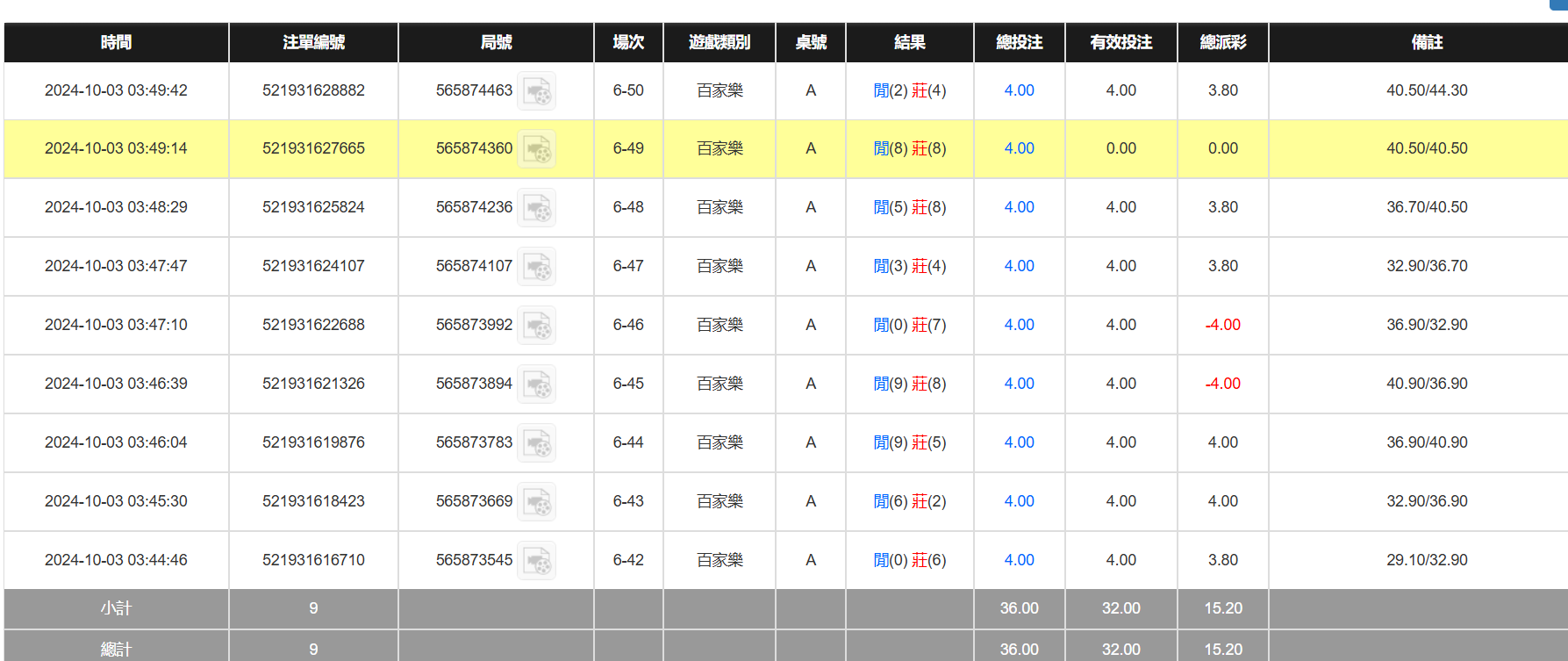Click video icon beside round 565873669
This screenshot has height=661, width=1568.
tap(536, 502)
